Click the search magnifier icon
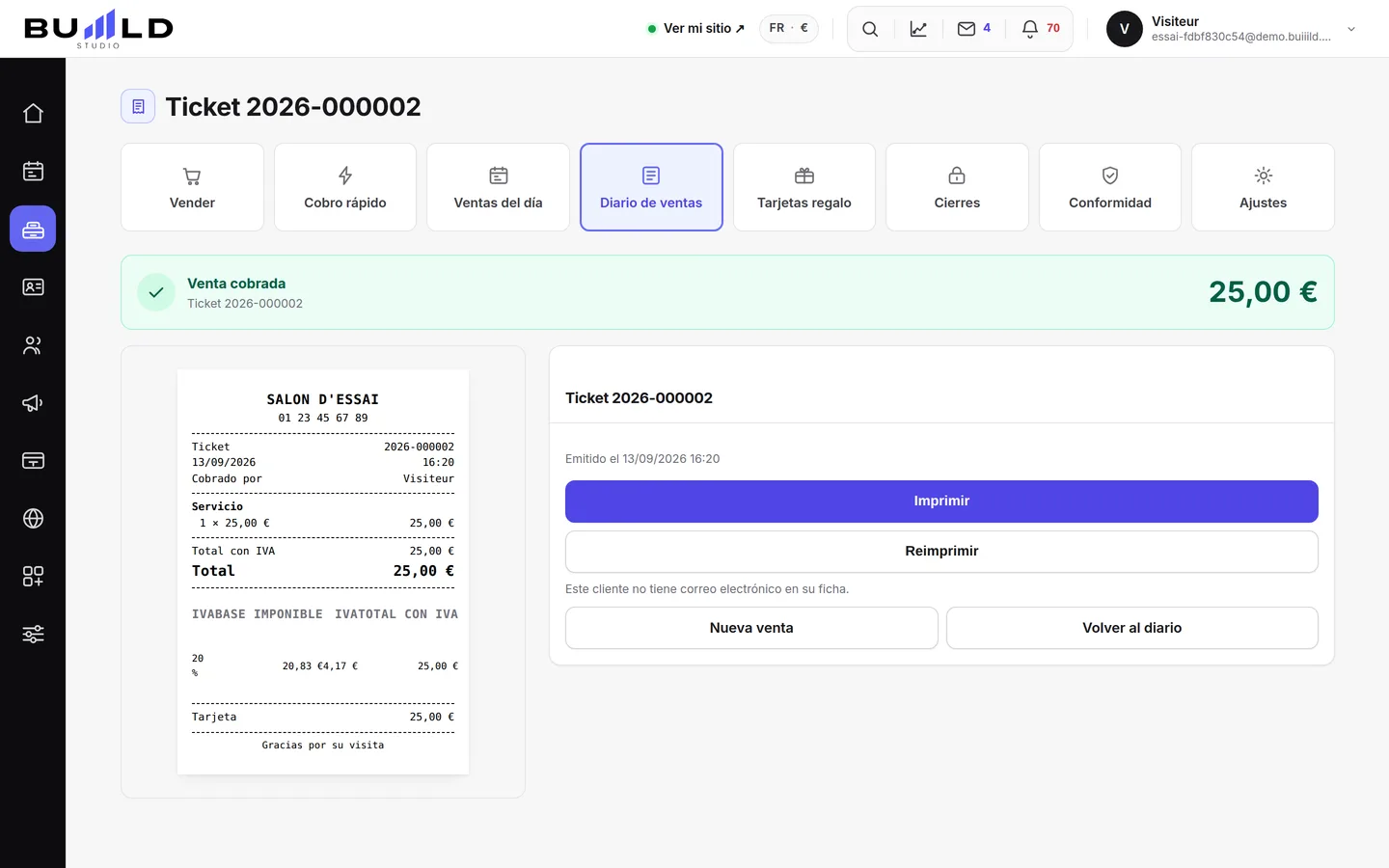This screenshot has height=868, width=1389. [x=870, y=29]
